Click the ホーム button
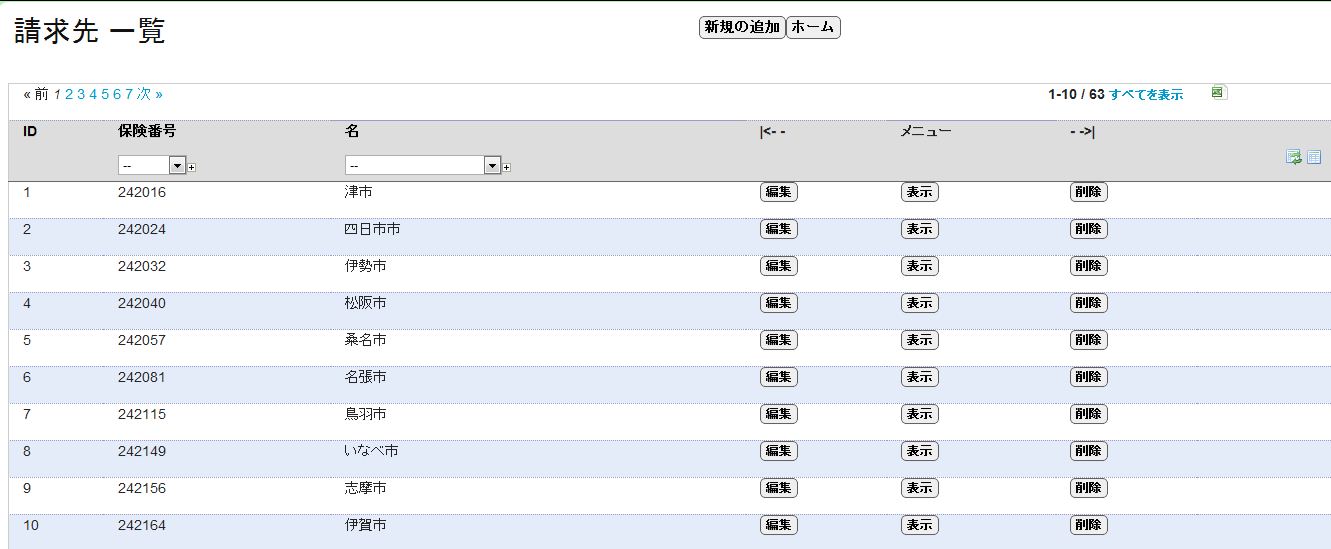The image size is (1331, 549). coord(813,28)
